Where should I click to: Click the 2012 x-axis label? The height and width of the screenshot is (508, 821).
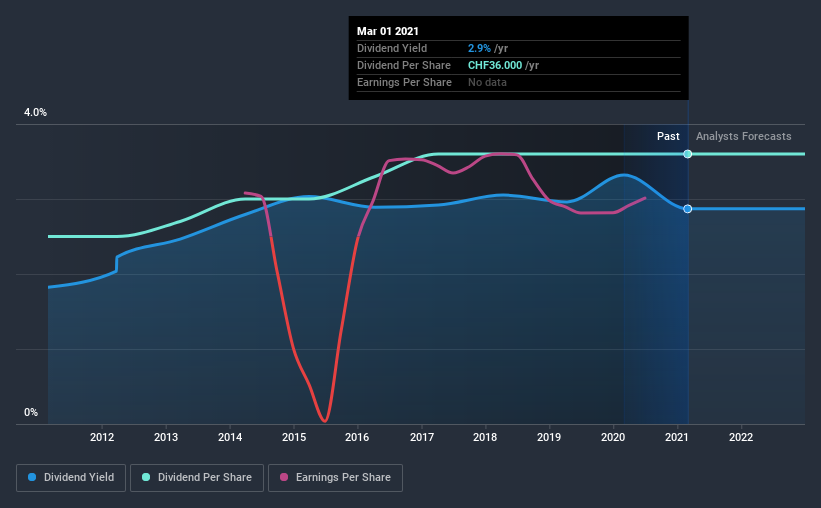coord(102,437)
